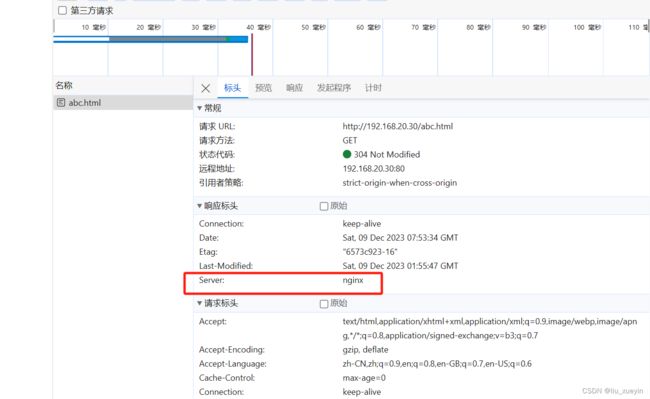
Task: Click the response Connection keep-alive value
Action: 361,224
